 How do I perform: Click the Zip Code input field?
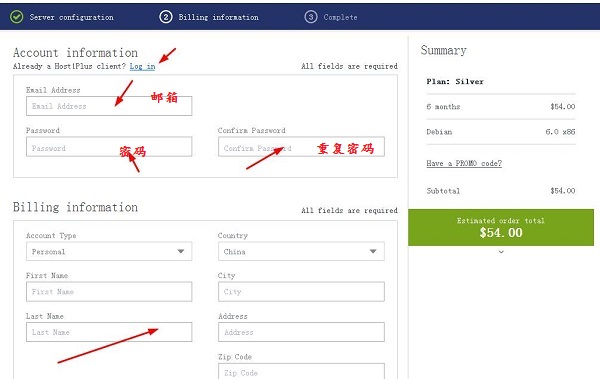(x=301, y=371)
